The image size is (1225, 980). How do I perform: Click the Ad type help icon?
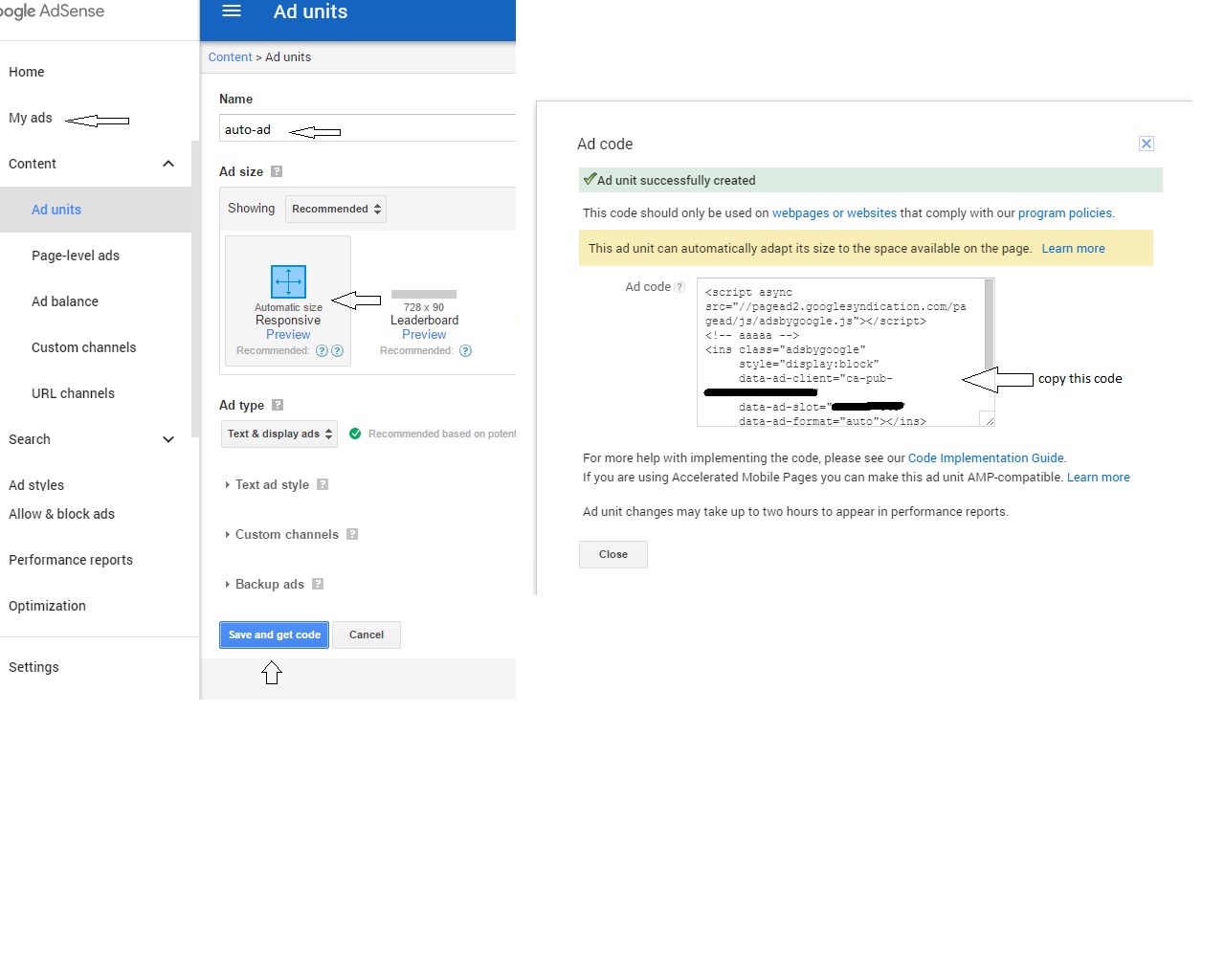click(x=278, y=405)
